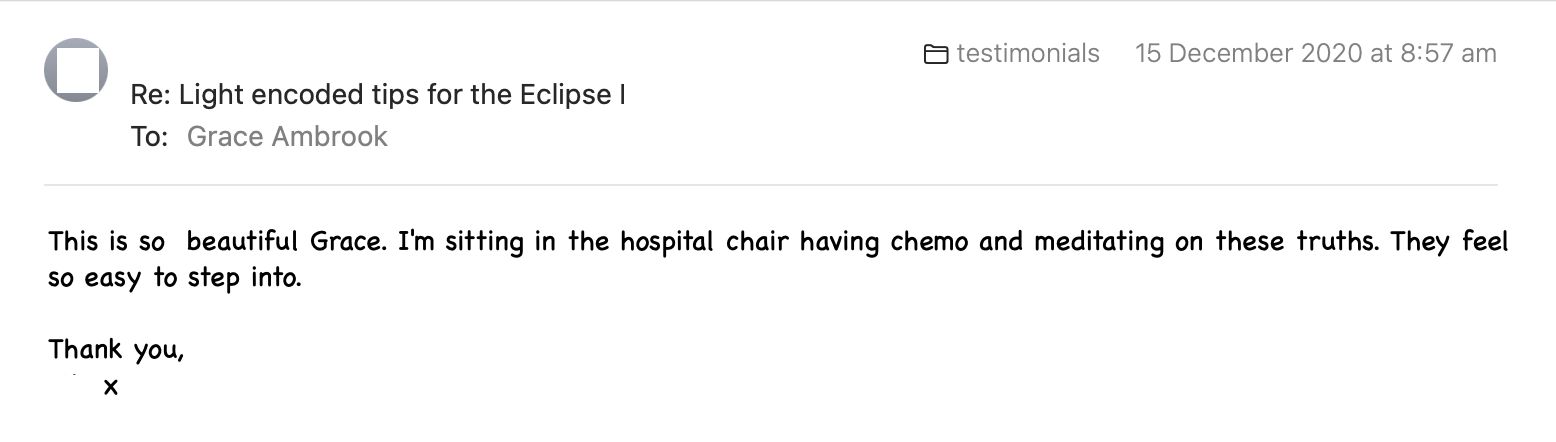This screenshot has width=1556, height=442.
Task: Select recipient Grace Ambrook
Action: pos(287,136)
